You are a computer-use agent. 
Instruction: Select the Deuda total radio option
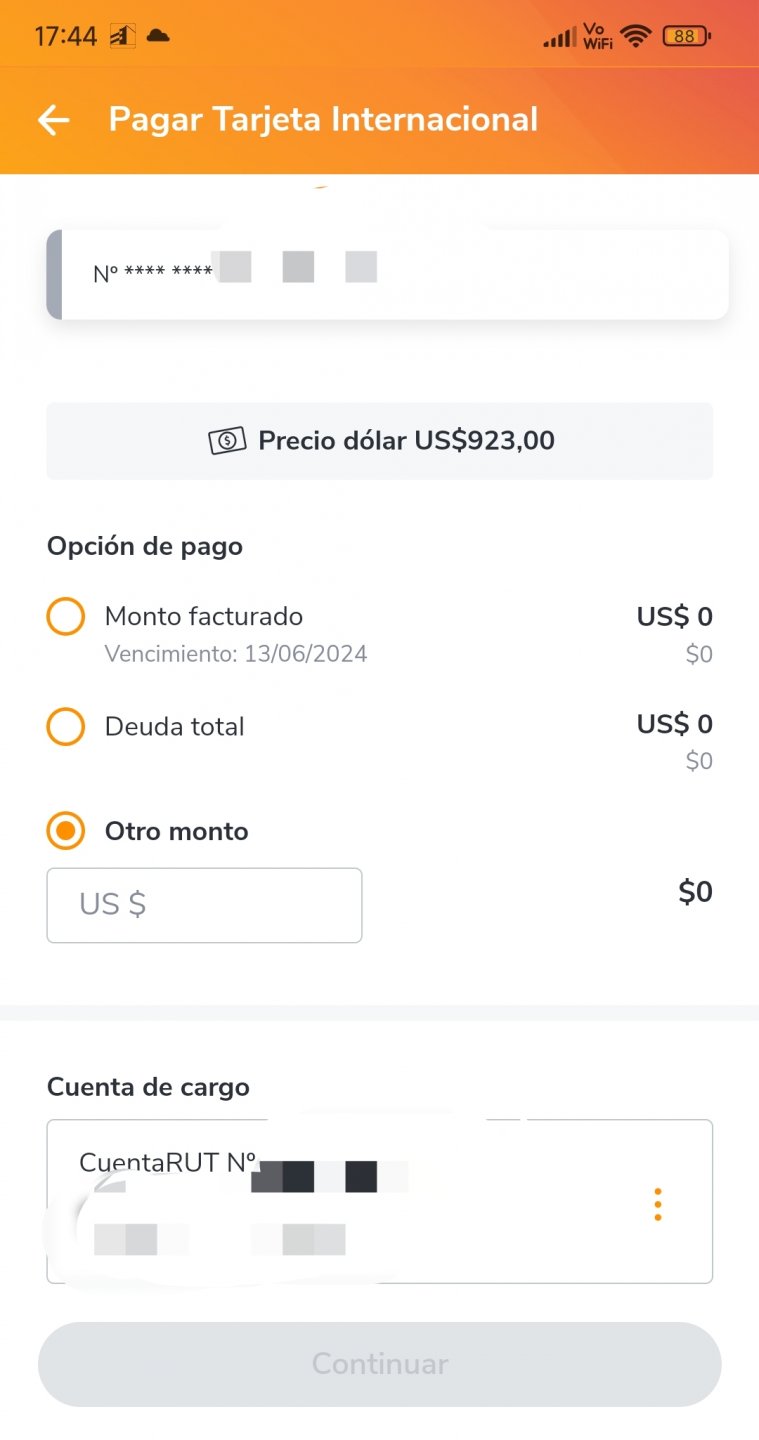point(66,726)
